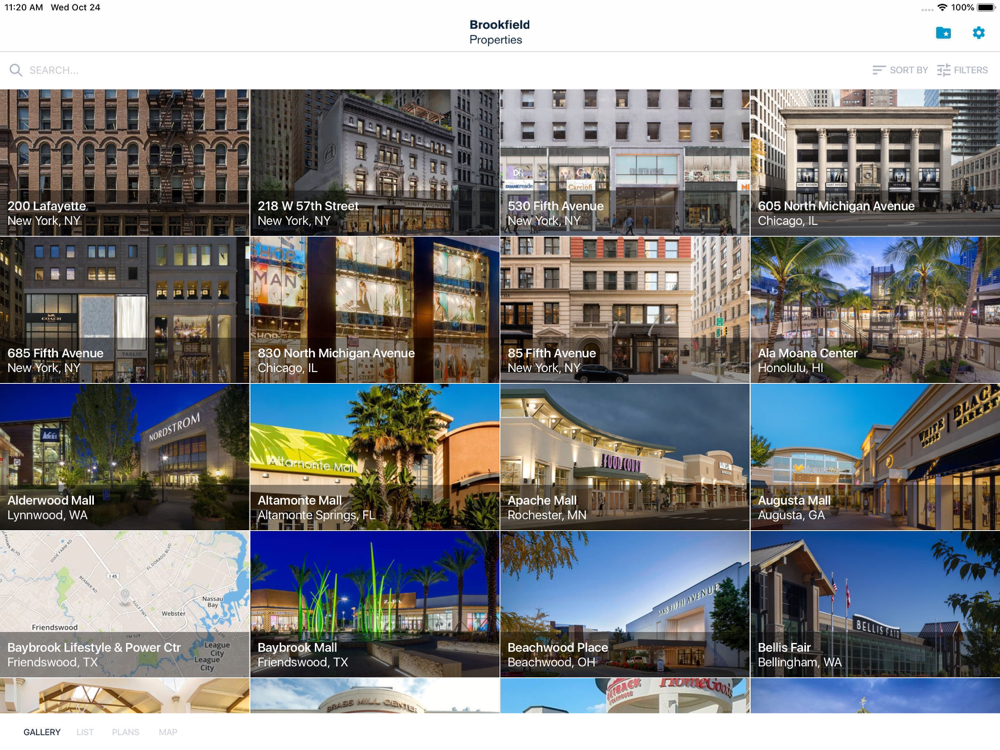This screenshot has height=750, width=1000.
Task: Switch to the List tab
Action: 85,732
